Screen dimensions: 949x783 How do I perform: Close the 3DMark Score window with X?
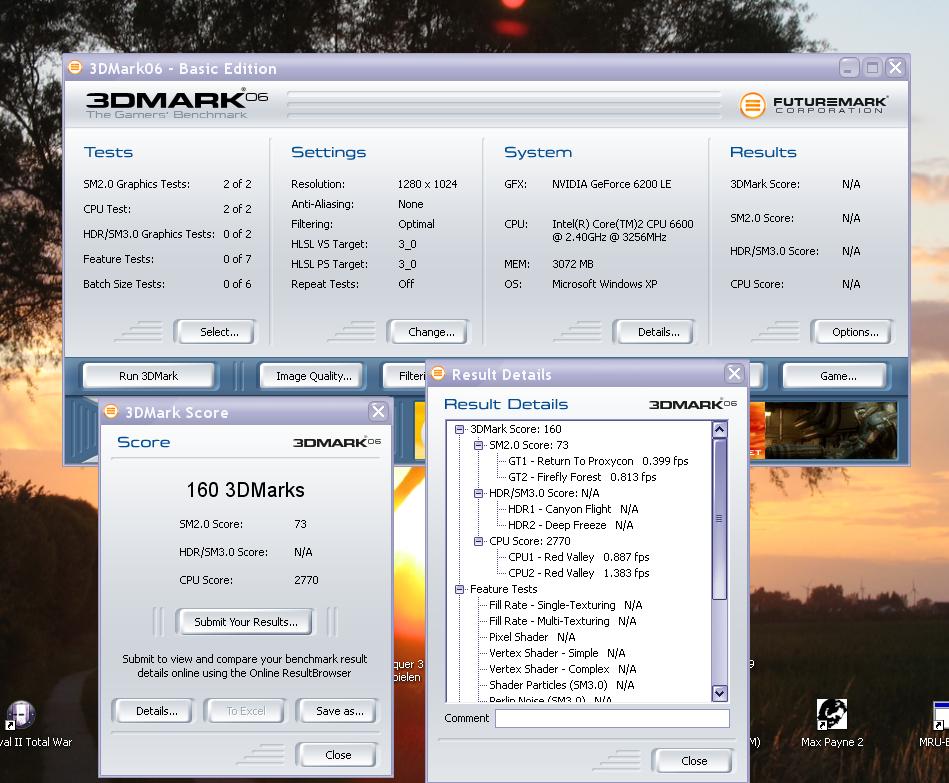(x=378, y=411)
